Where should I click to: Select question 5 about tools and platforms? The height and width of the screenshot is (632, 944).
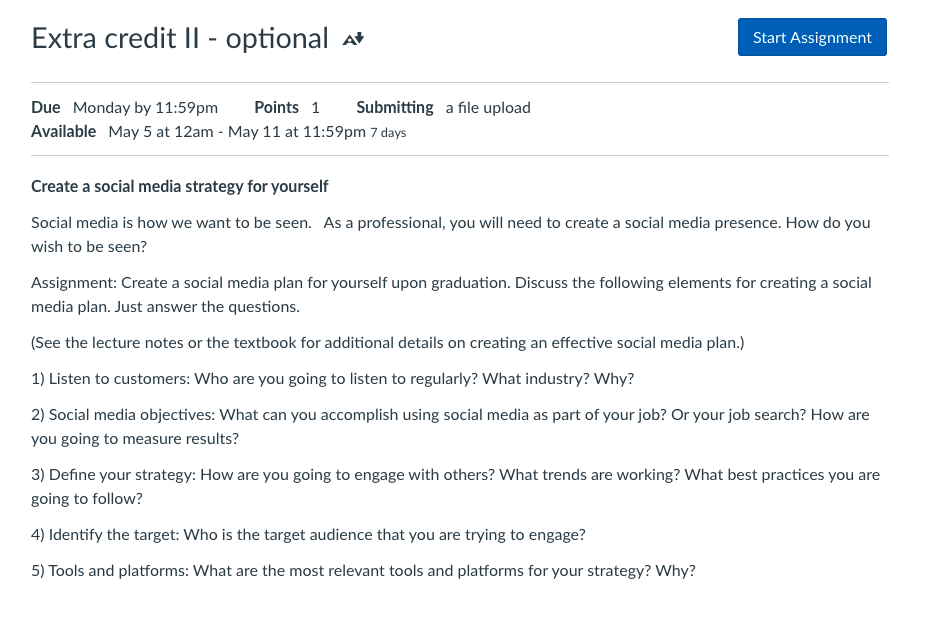(x=363, y=570)
